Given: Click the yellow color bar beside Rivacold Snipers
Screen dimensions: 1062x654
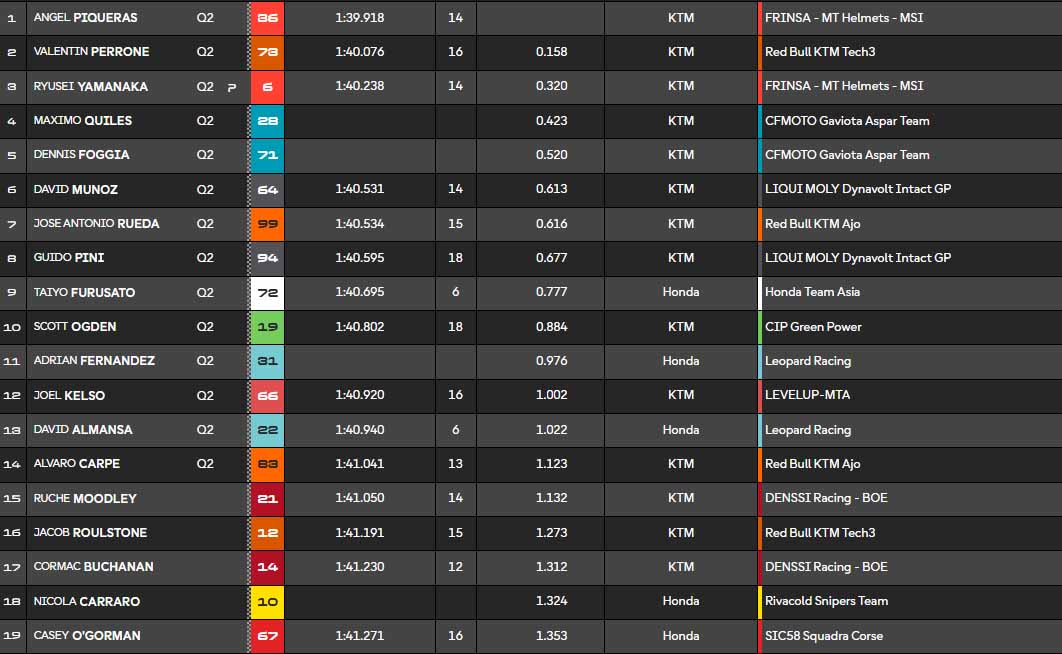Looking at the screenshot, I should point(760,601).
